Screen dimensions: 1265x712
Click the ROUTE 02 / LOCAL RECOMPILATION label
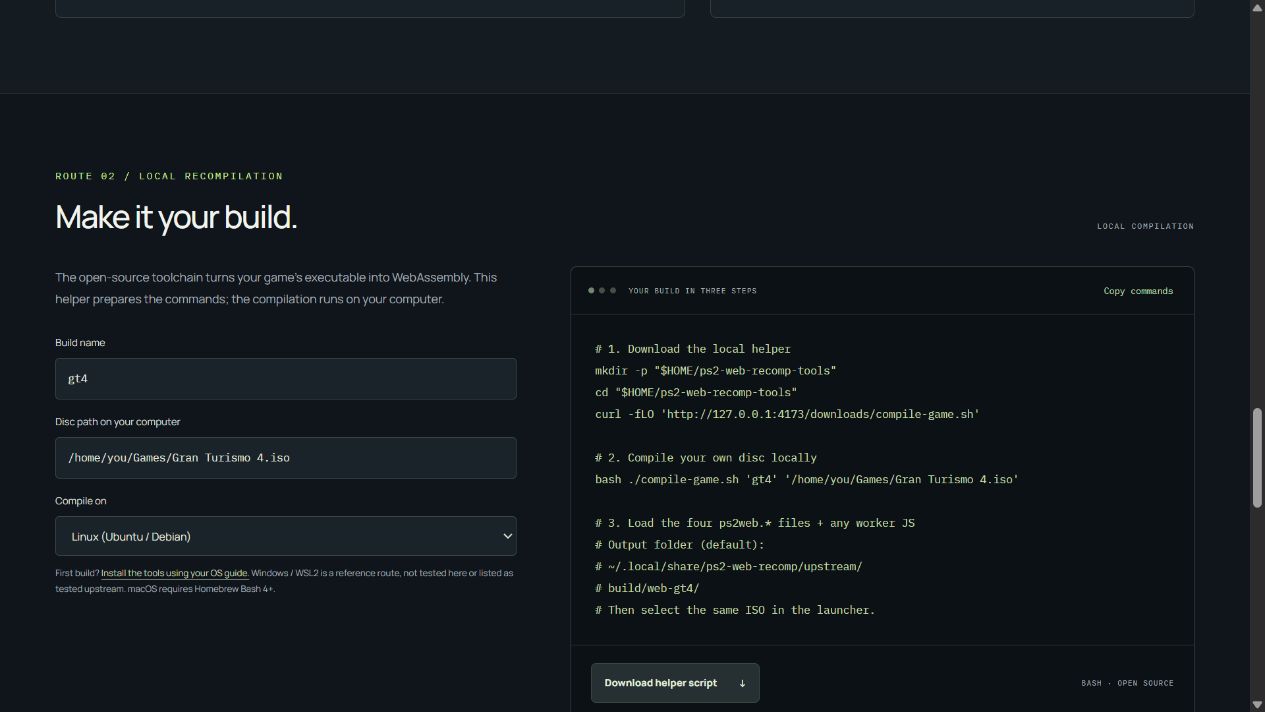tap(169, 176)
